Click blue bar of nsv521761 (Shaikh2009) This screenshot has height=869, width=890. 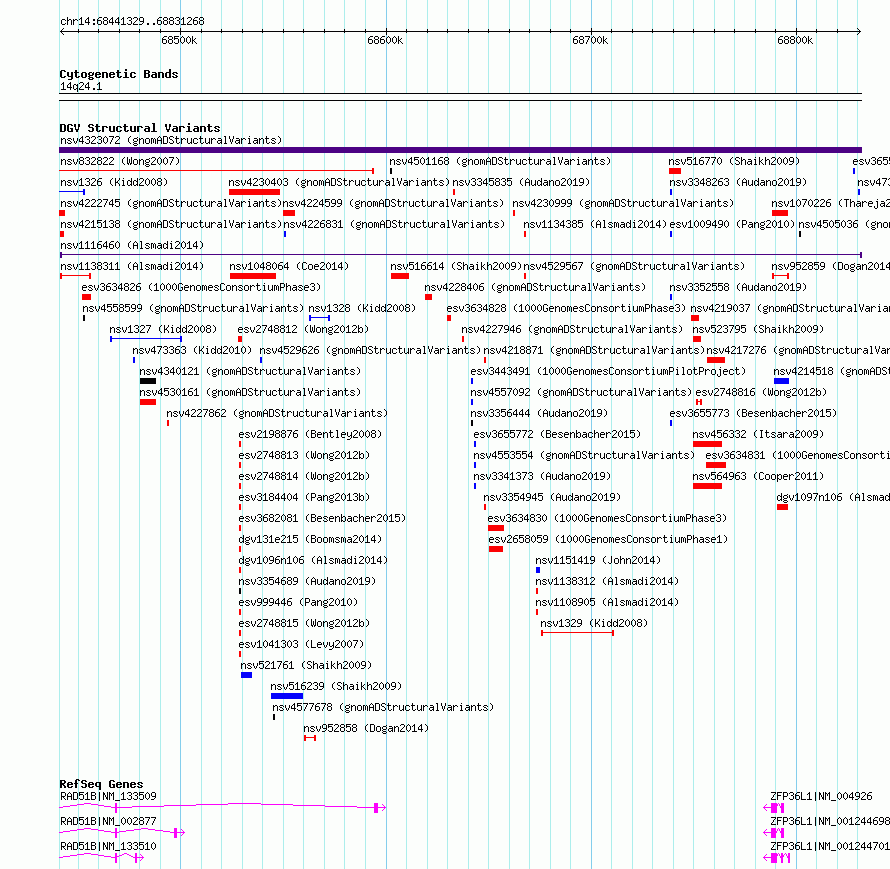pos(246,675)
